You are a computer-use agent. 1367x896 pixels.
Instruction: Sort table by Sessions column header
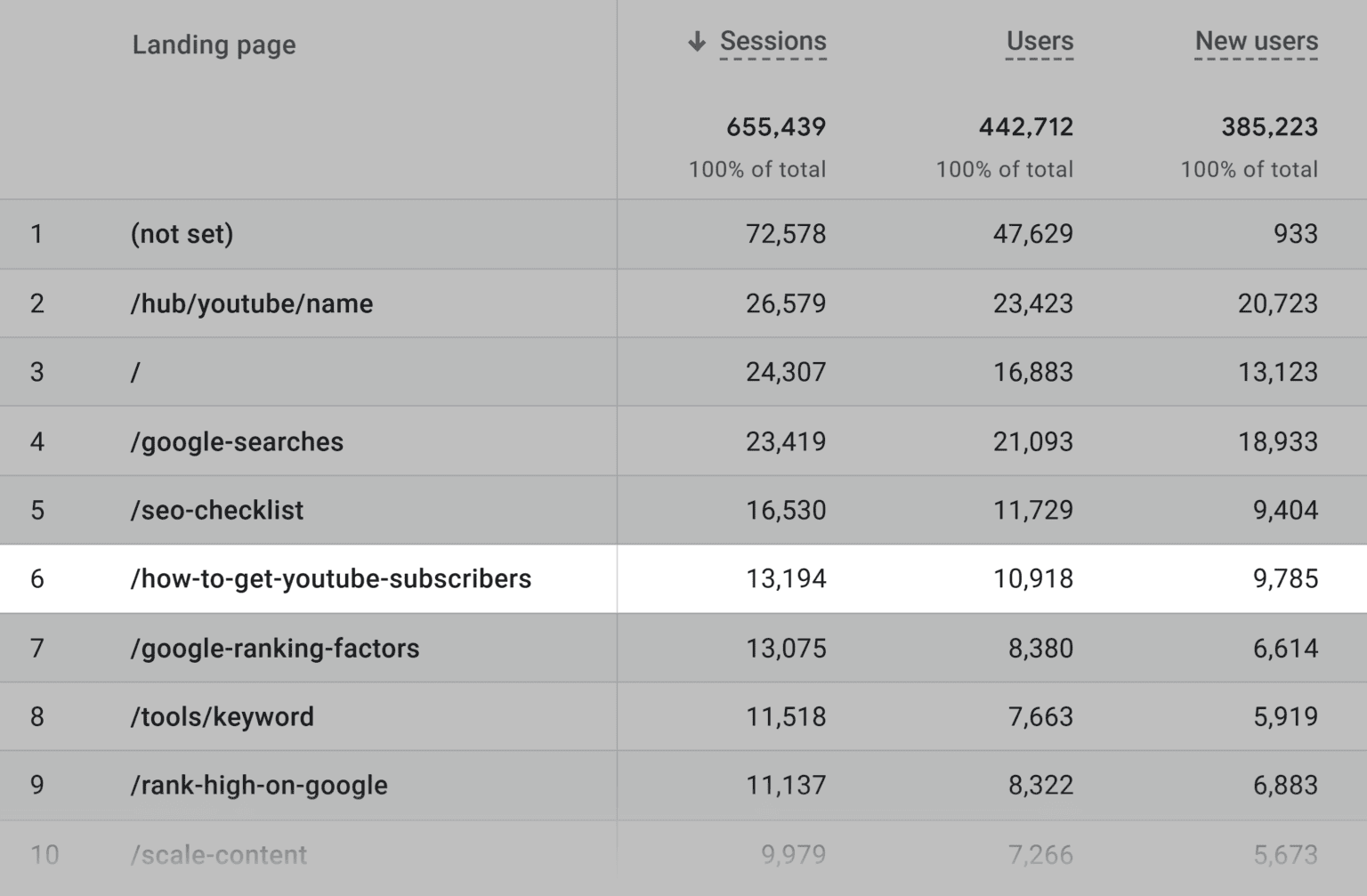coord(772,41)
